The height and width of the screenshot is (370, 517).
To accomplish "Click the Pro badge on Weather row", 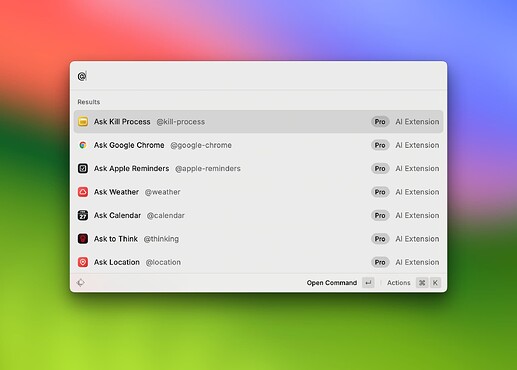I will click(x=380, y=192).
